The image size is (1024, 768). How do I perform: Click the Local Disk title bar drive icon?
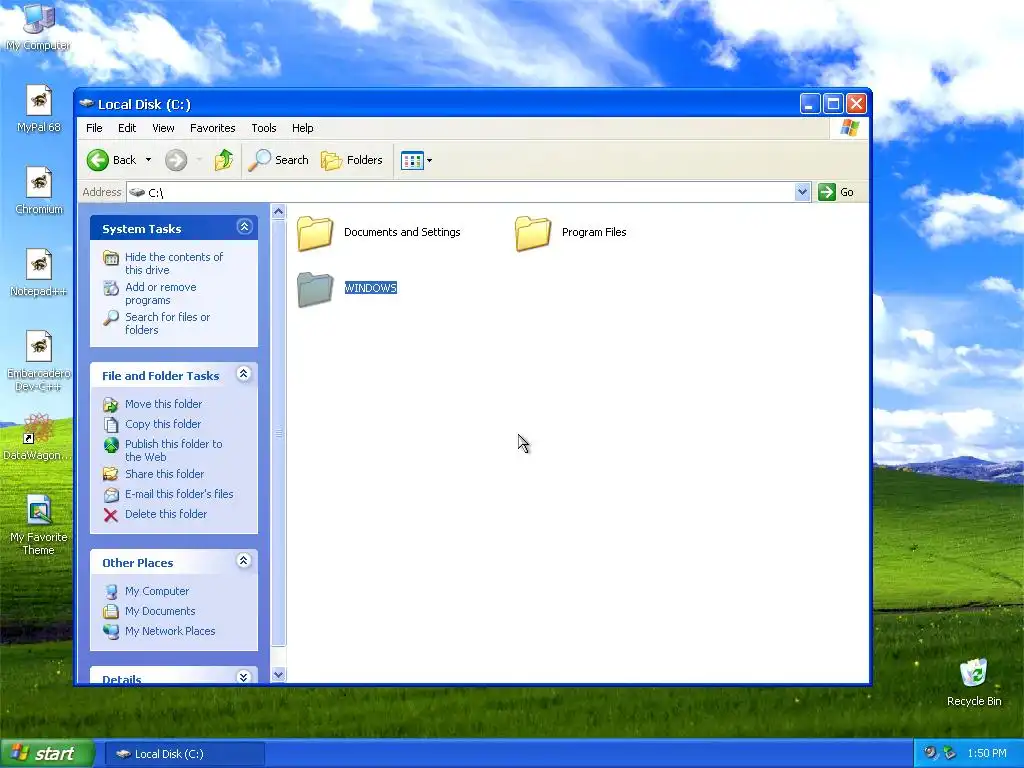pyautogui.click(x=86, y=103)
